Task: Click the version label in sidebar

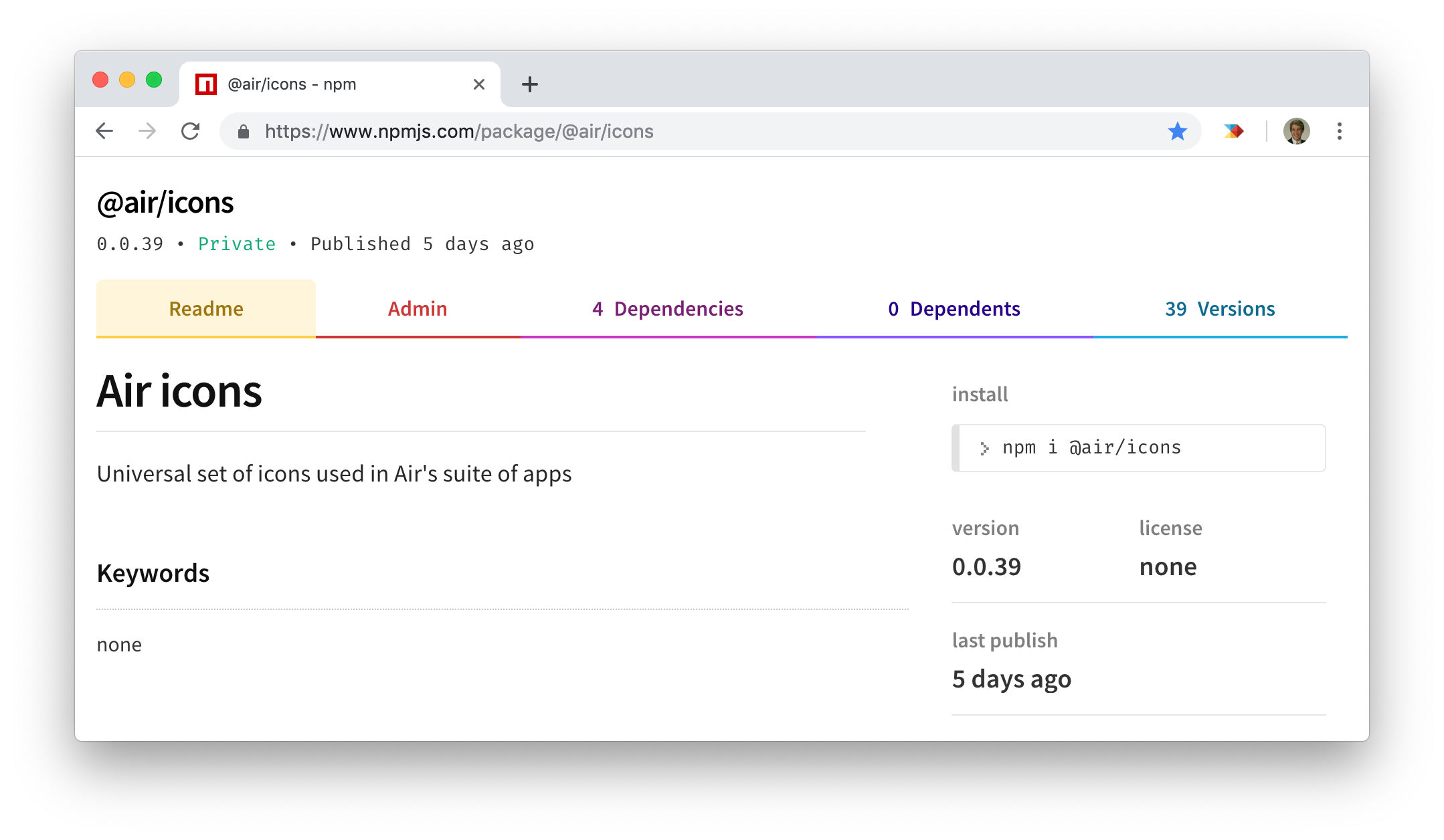Action: click(985, 528)
